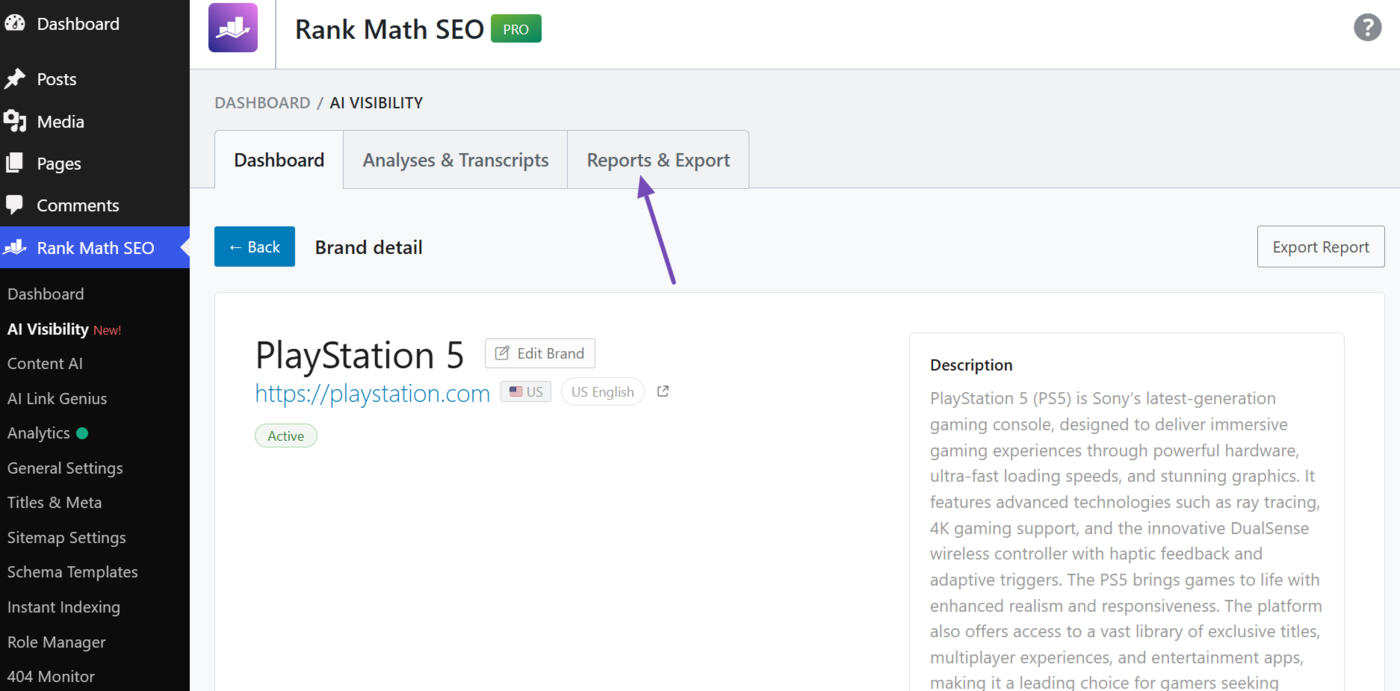
Task: Click the Pages icon in sidebar
Action: click(15, 163)
